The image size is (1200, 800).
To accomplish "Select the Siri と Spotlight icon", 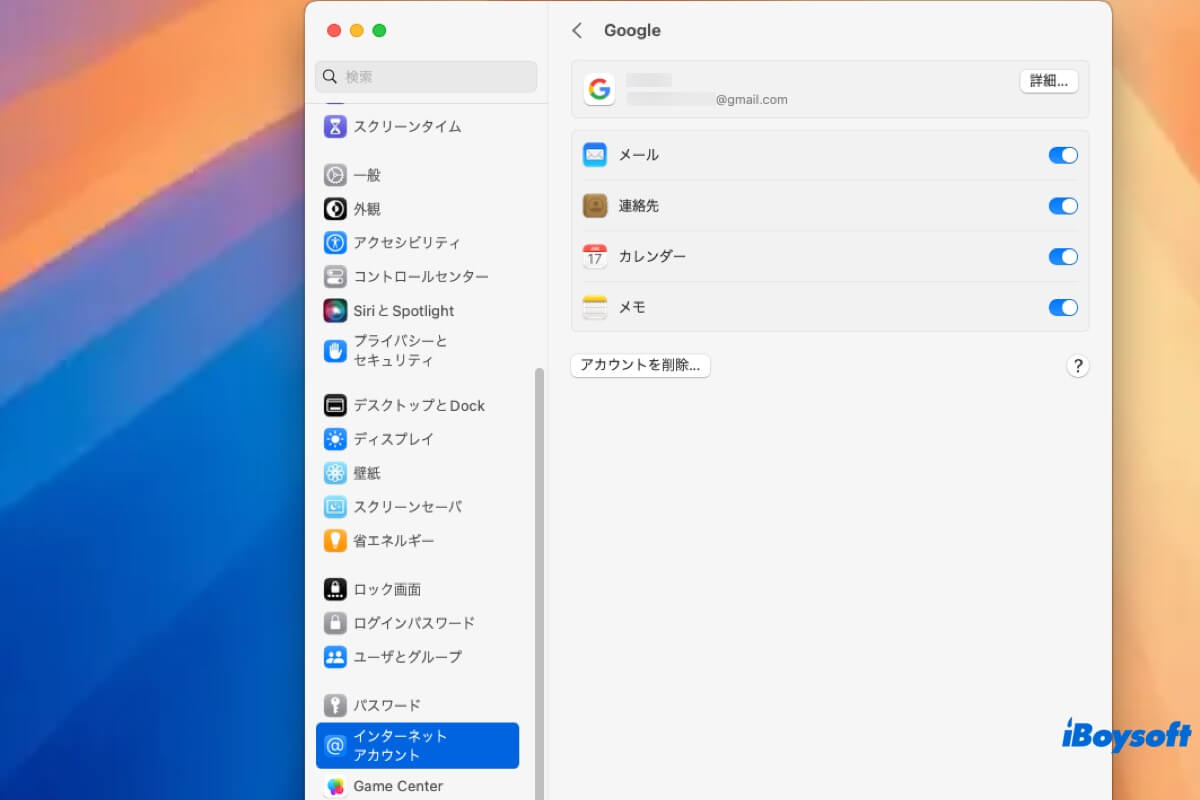I will coord(334,310).
